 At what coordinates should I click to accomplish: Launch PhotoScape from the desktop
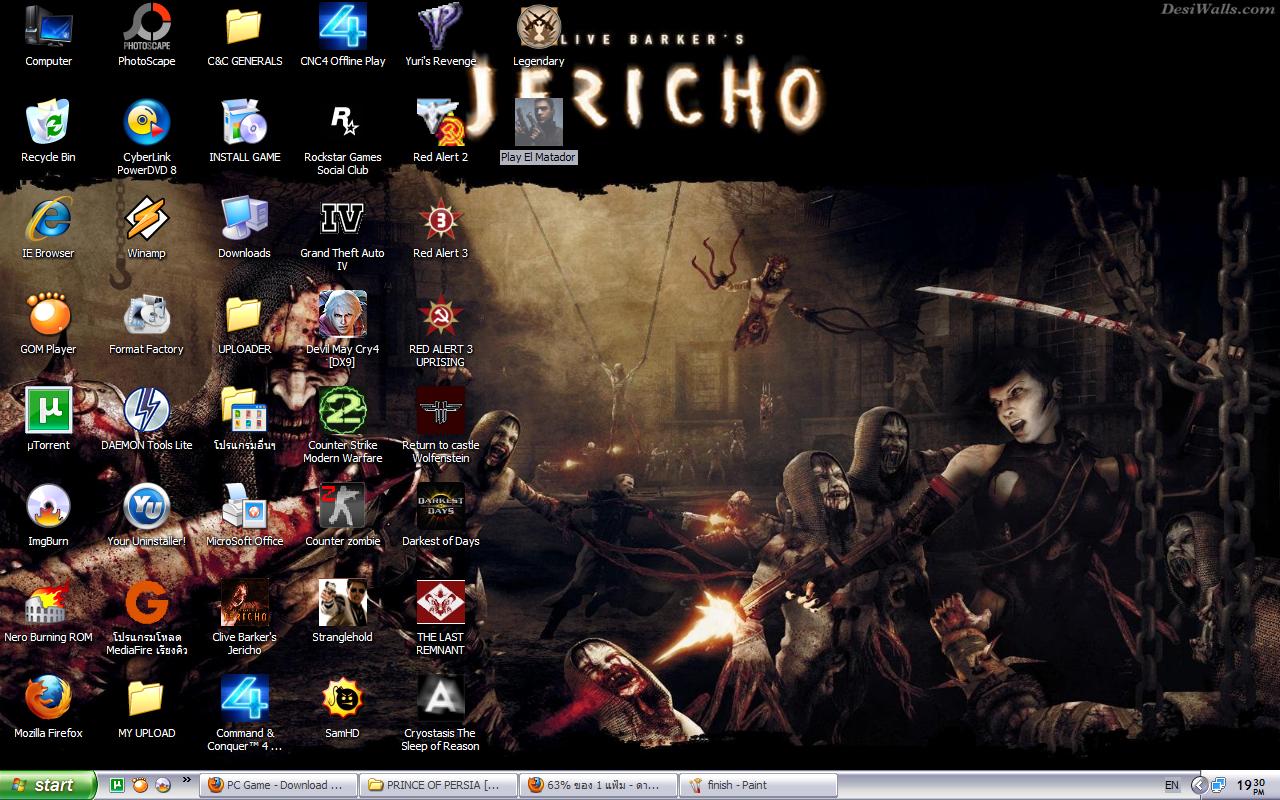pyautogui.click(x=146, y=27)
